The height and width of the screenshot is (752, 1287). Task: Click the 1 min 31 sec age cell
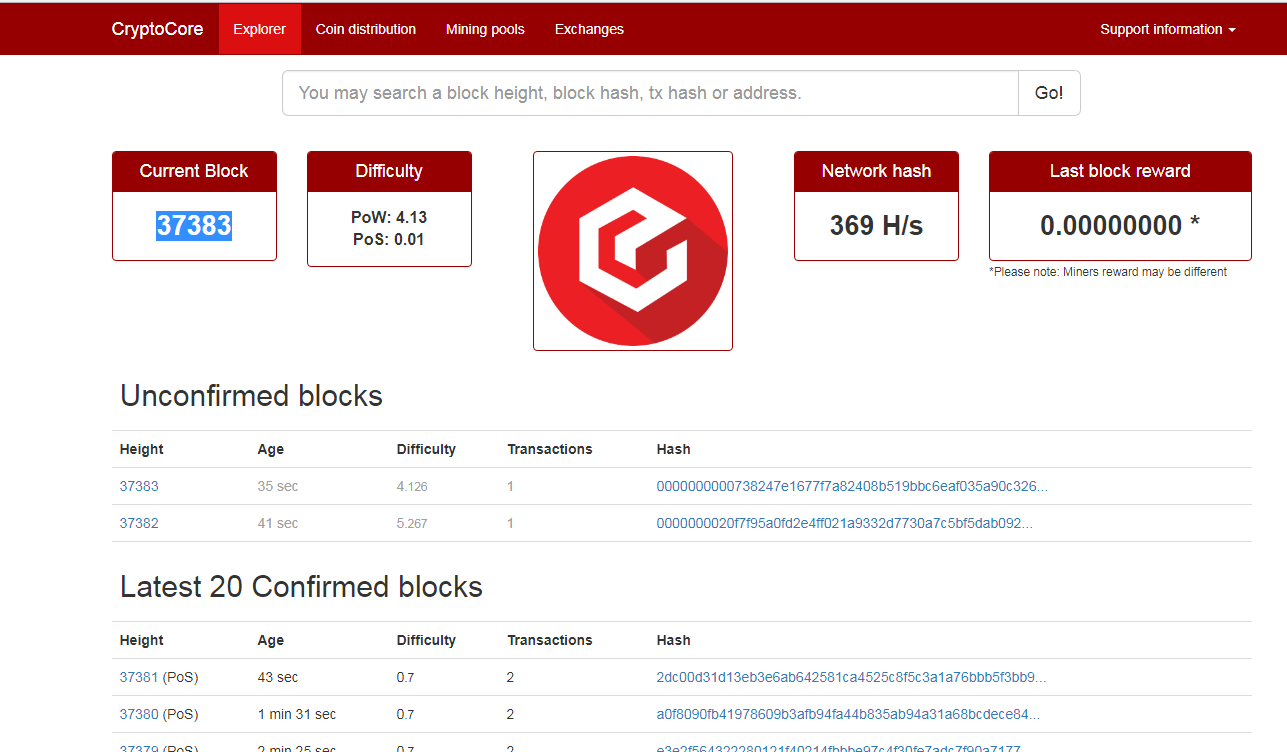pos(297,714)
